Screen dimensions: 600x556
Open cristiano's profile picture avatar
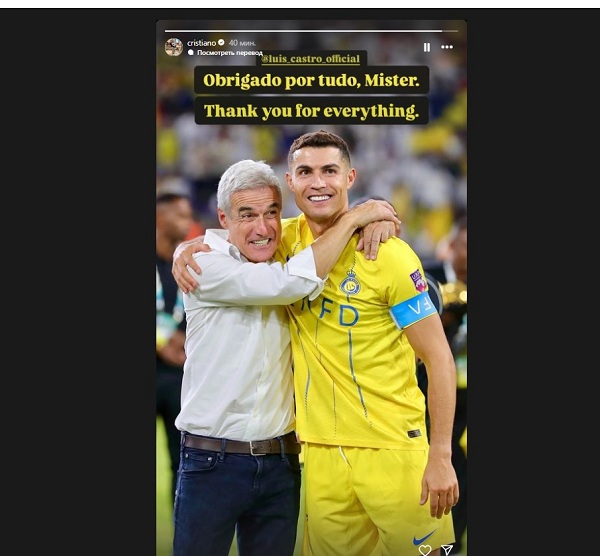click(174, 47)
